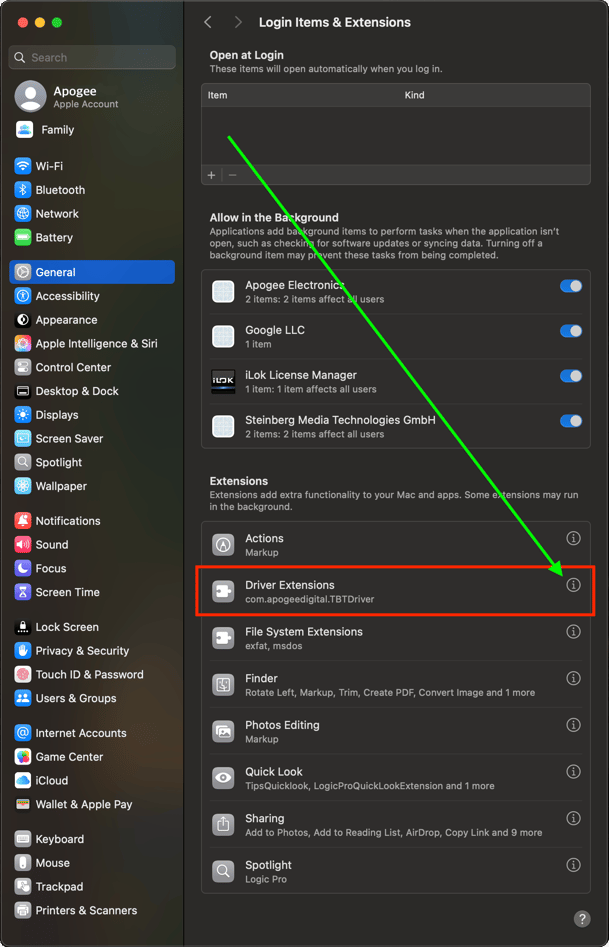Remove a login item with minus button

[x=233, y=175]
